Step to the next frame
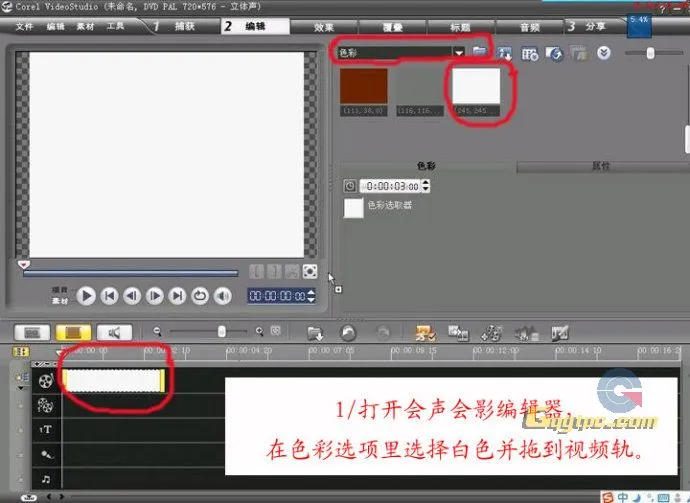The image size is (690, 503). pyautogui.click(x=154, y=296)
